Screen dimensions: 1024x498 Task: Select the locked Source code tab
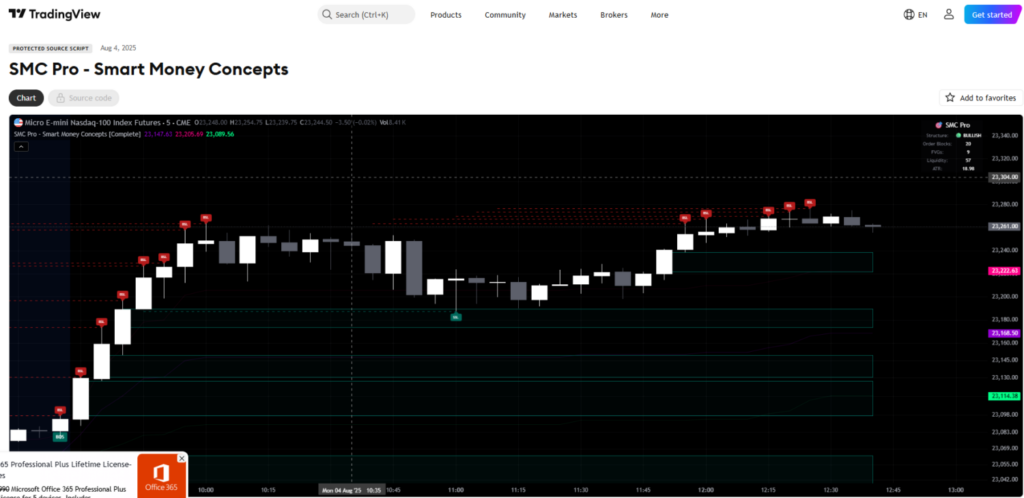84,98
